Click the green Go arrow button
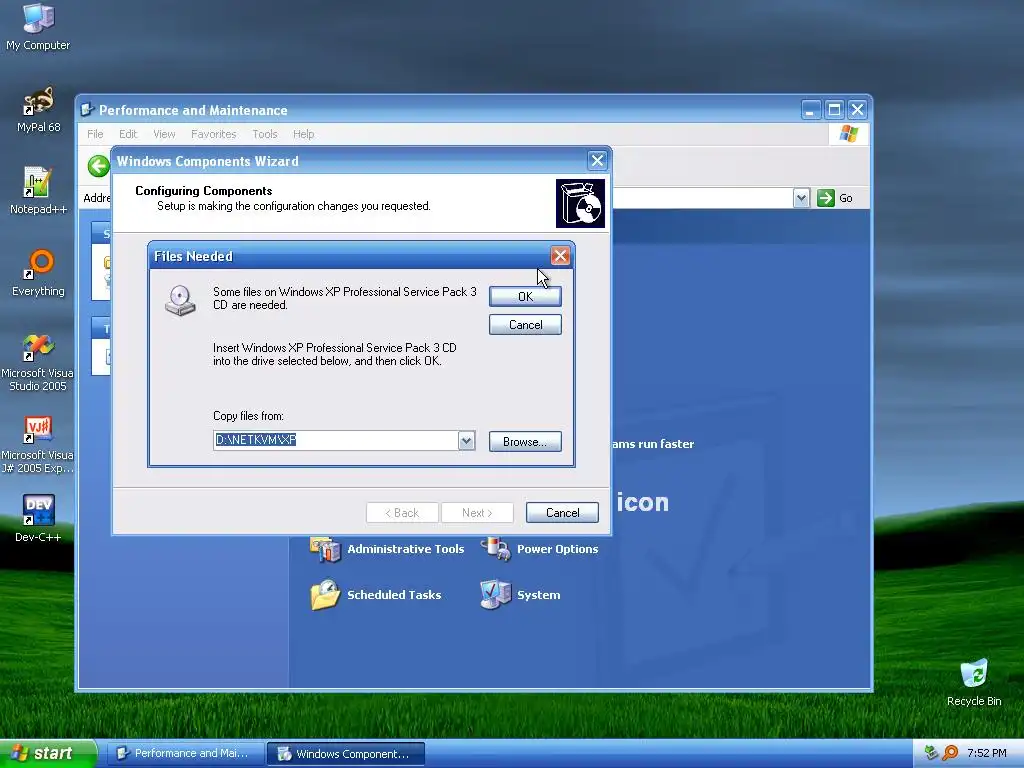This screenshot has width=1024, height=768. click(x=826, y=198)
